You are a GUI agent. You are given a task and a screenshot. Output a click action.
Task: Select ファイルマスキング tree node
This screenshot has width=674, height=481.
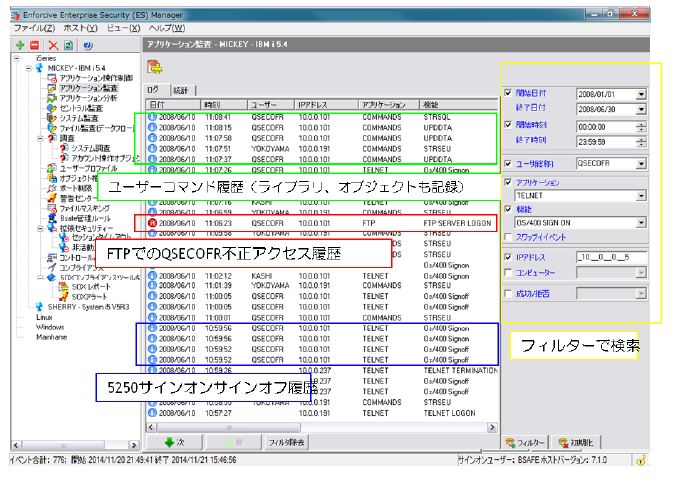click(85, 208)
